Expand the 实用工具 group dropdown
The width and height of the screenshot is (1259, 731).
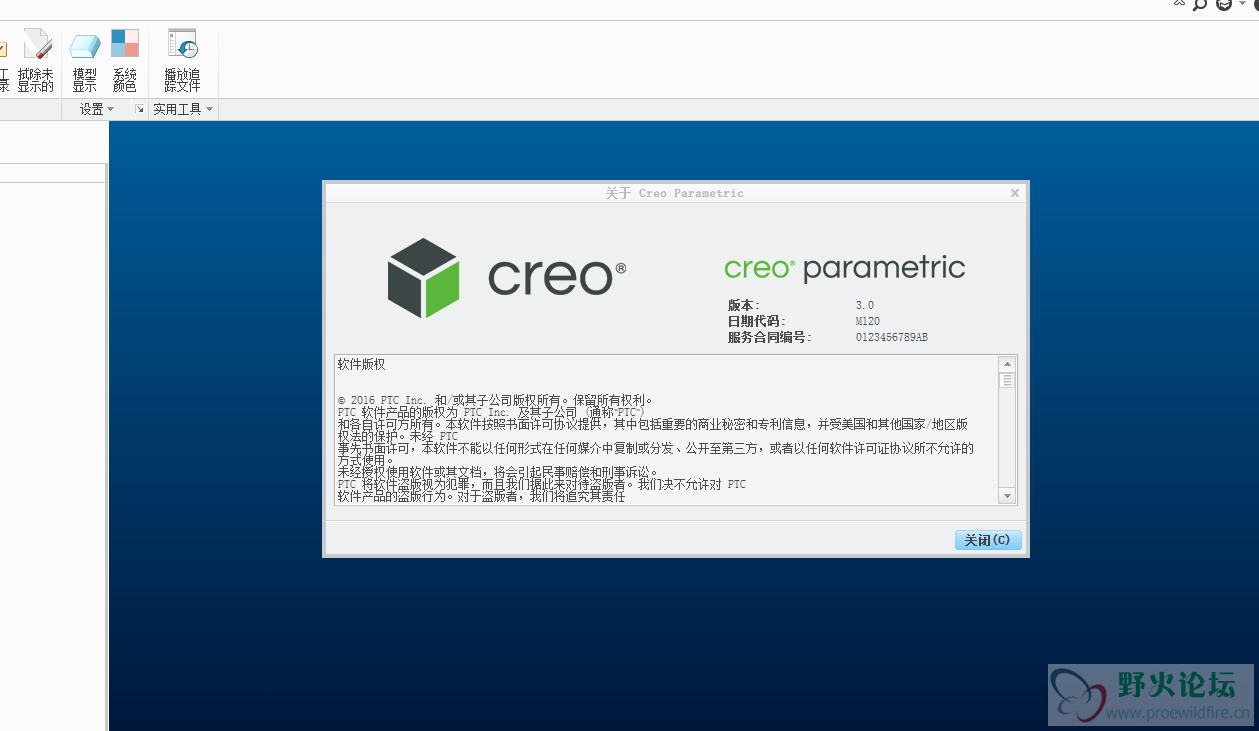click(x=183, y=109)
